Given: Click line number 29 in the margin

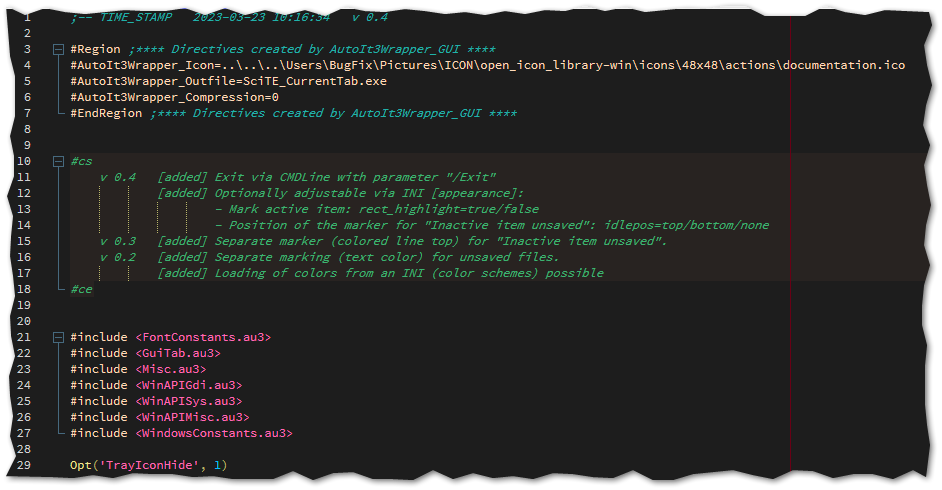Looking at the screenshot, I should pos(25,465).
